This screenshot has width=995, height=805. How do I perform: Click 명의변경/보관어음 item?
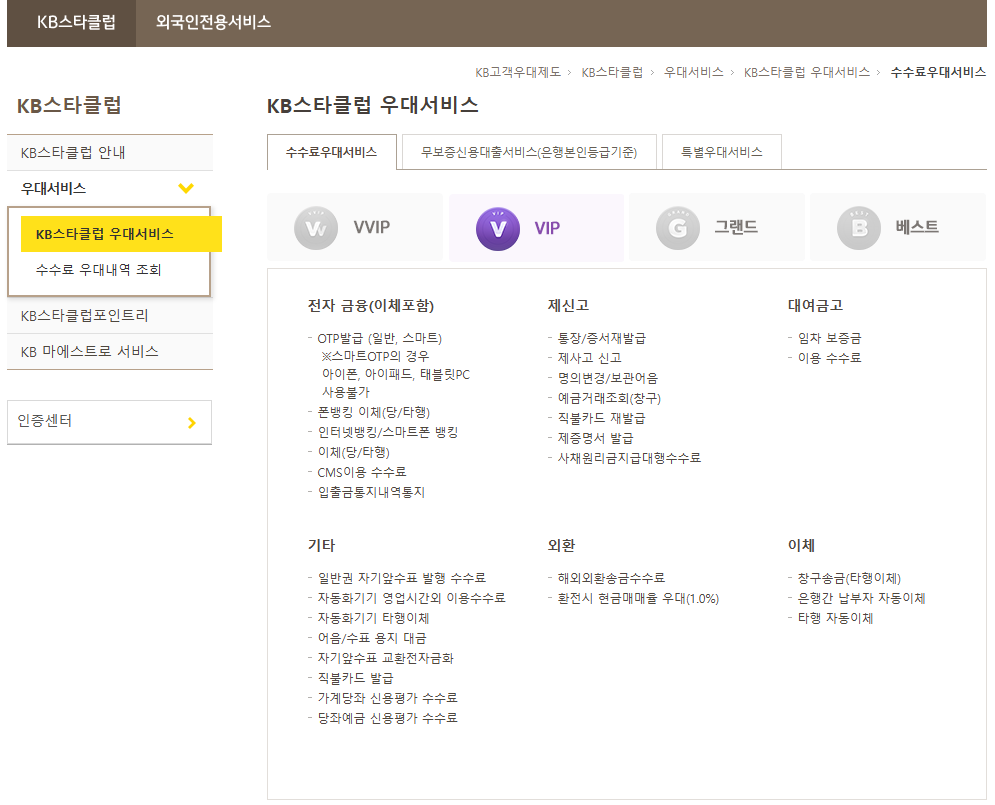(608, 379)
